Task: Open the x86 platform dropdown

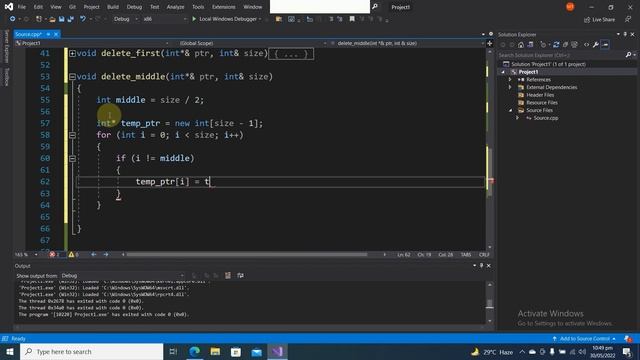Action: pos(164,19)
